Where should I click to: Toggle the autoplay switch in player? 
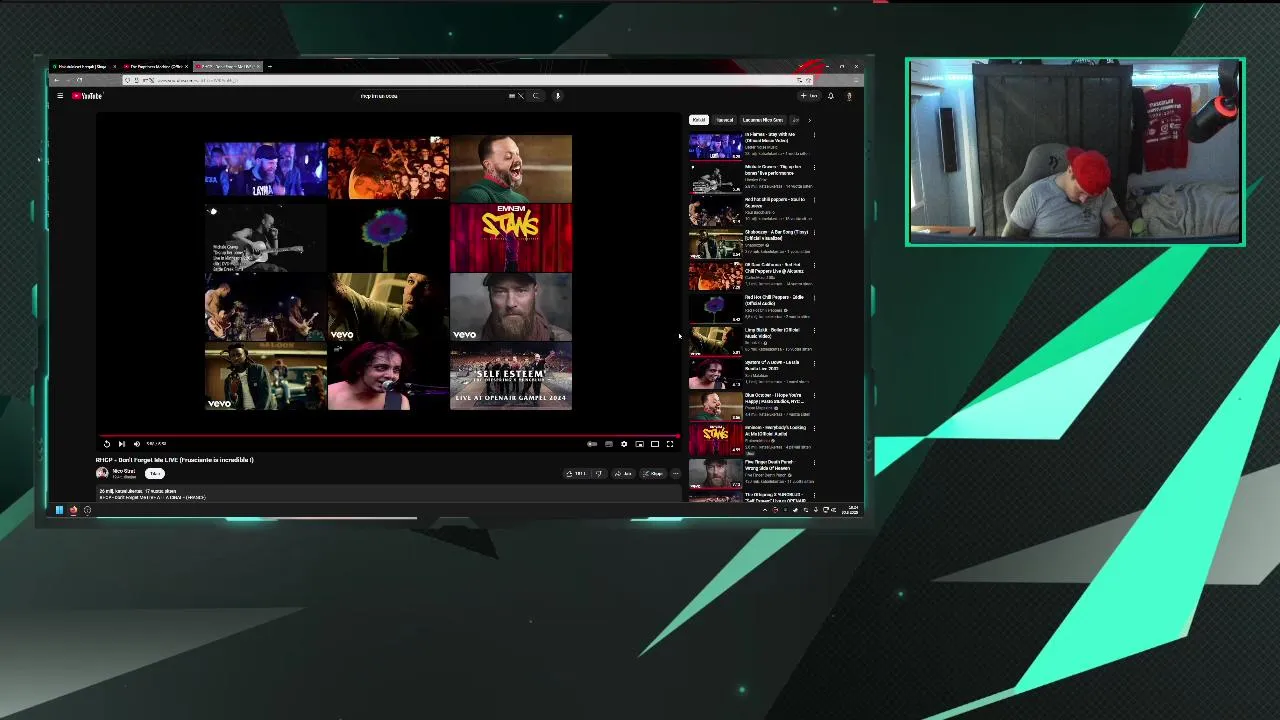[592, 444]
